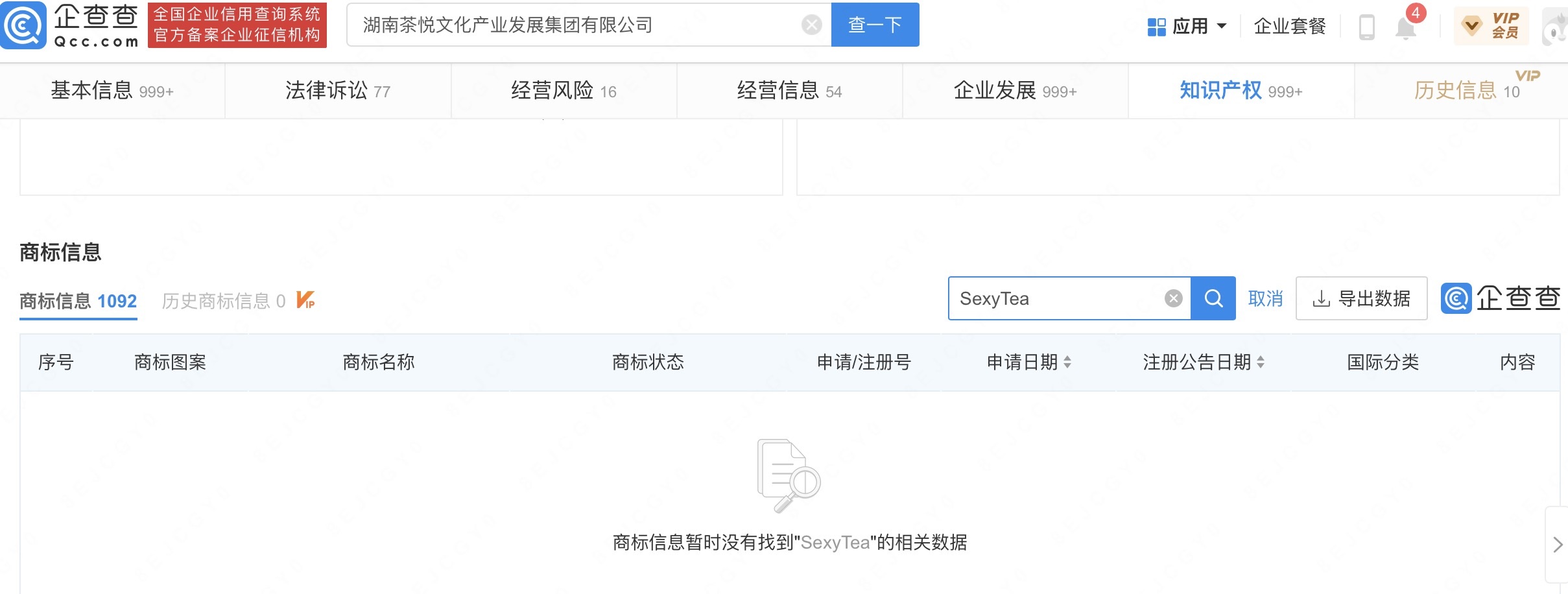Click the 商标名称 column header

coord(379,362)
